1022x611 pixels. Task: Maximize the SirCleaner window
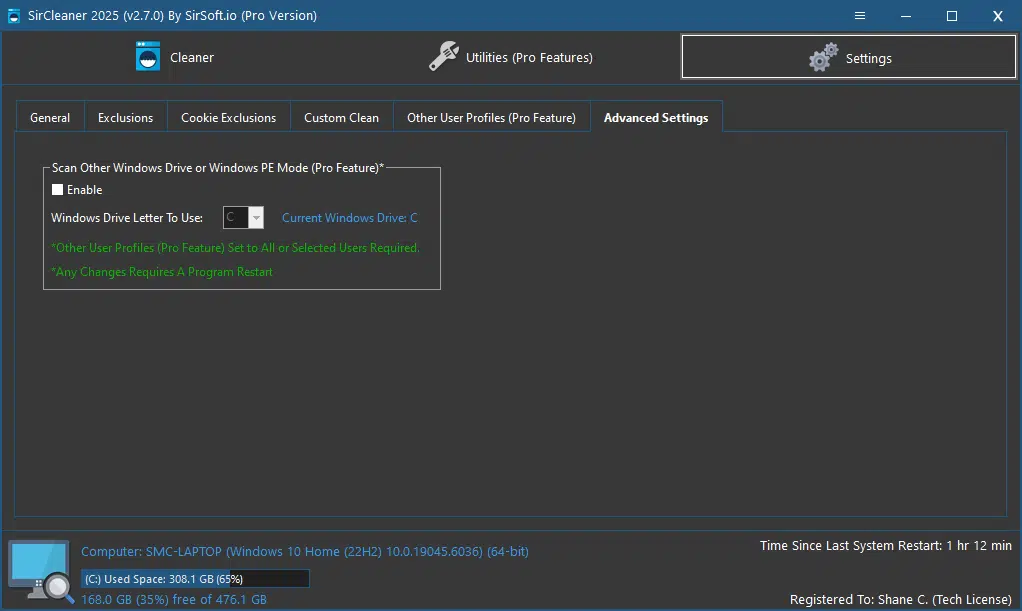[952, 16]
